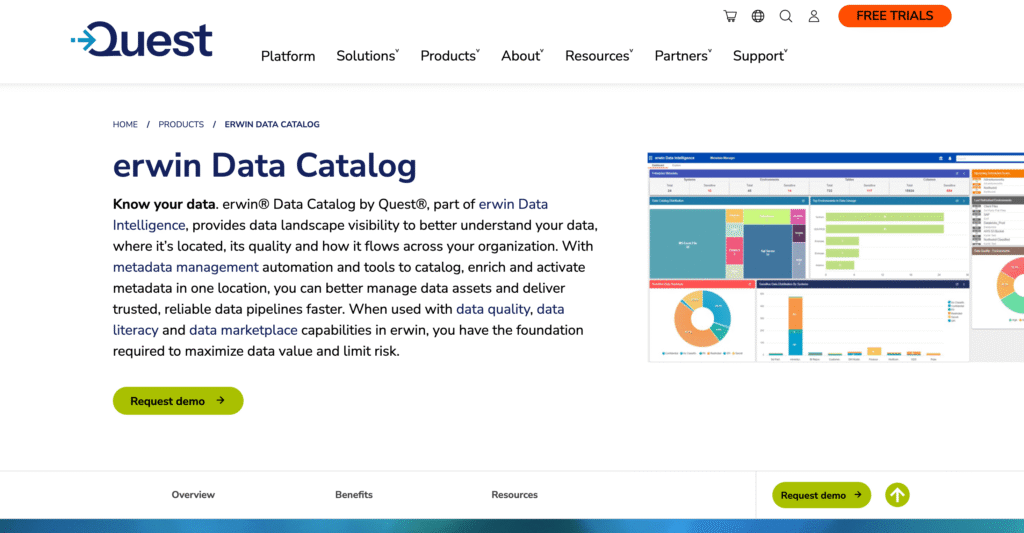This screenshot has width=1024, height=533.
Task: Click Request demo in bottom bar
Action: click(821, 495)
